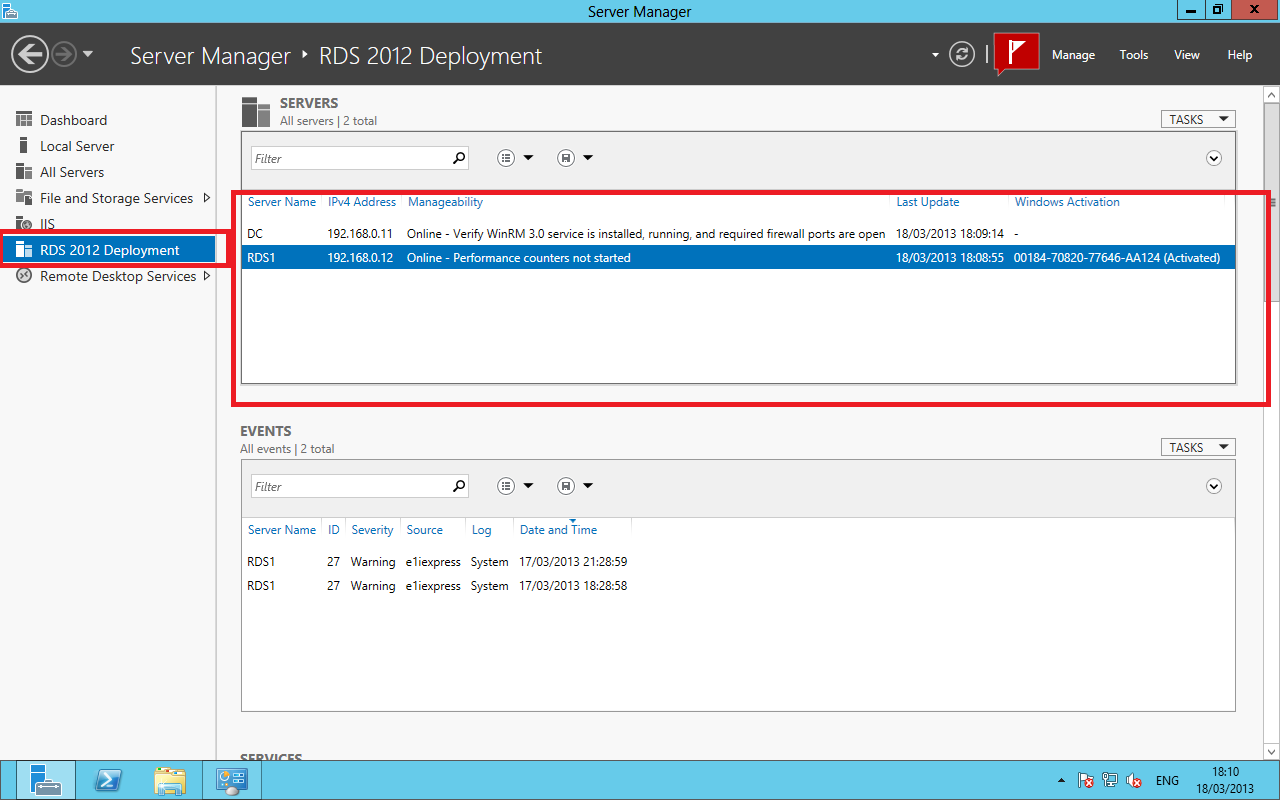The height and width of the screenshot is (800, 1280).
Task: Open File Explorer from taskbar
Action: pyautogui.click(x=170, y=780)
